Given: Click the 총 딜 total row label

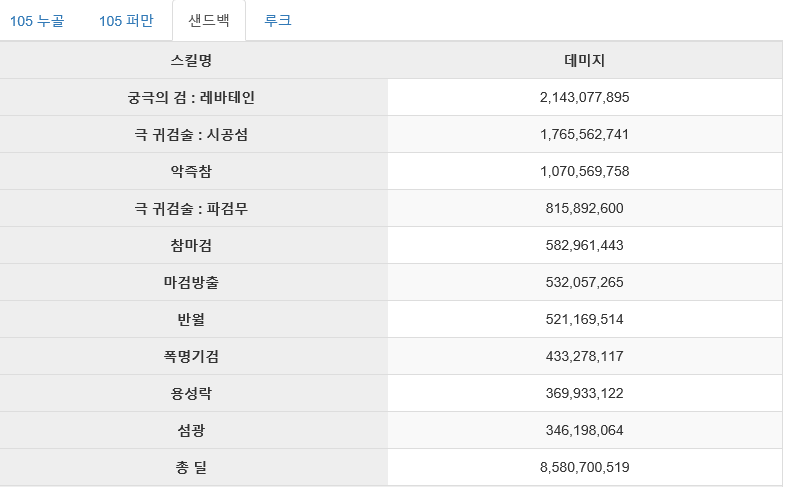Looking at the screenshot, I should (191, 467).
